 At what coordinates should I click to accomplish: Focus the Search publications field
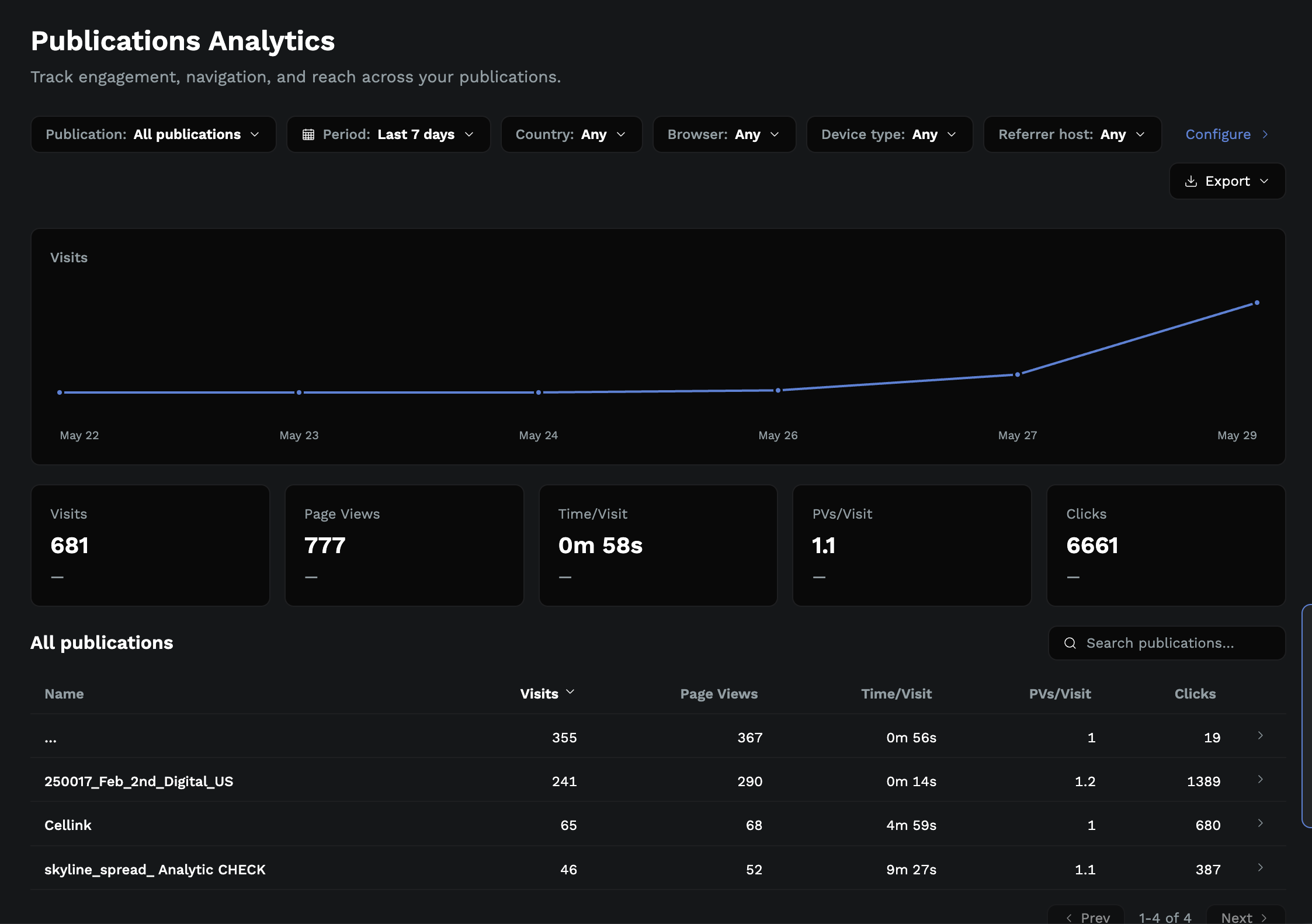pyautogui.click(x=1167, y=643)
